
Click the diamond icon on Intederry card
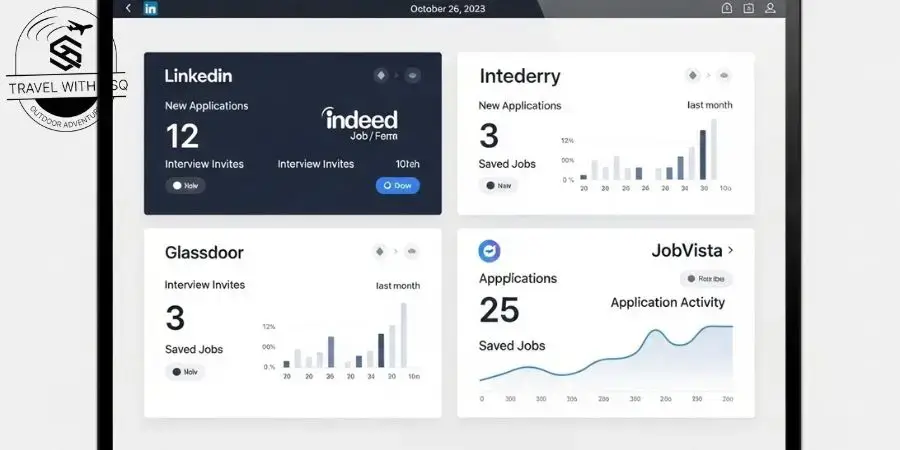(693, 75)
